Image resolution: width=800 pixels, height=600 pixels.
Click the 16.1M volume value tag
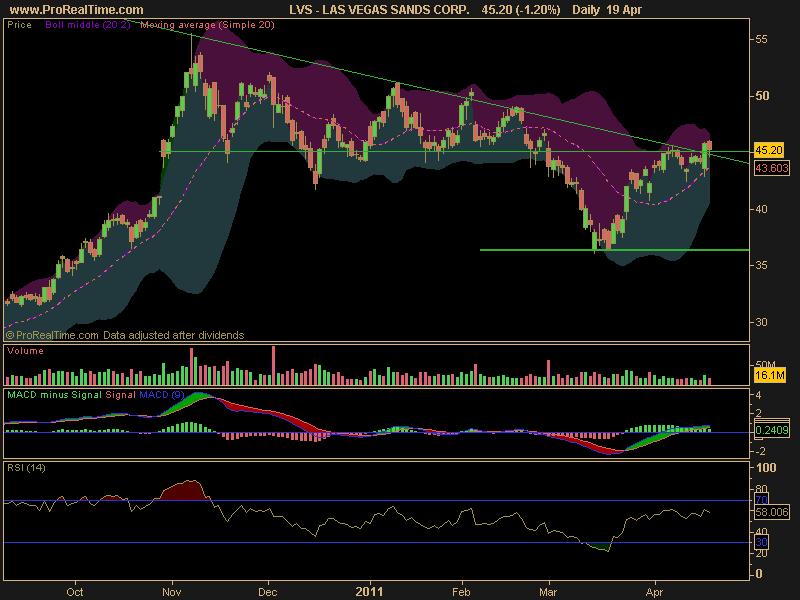[769, 376]
